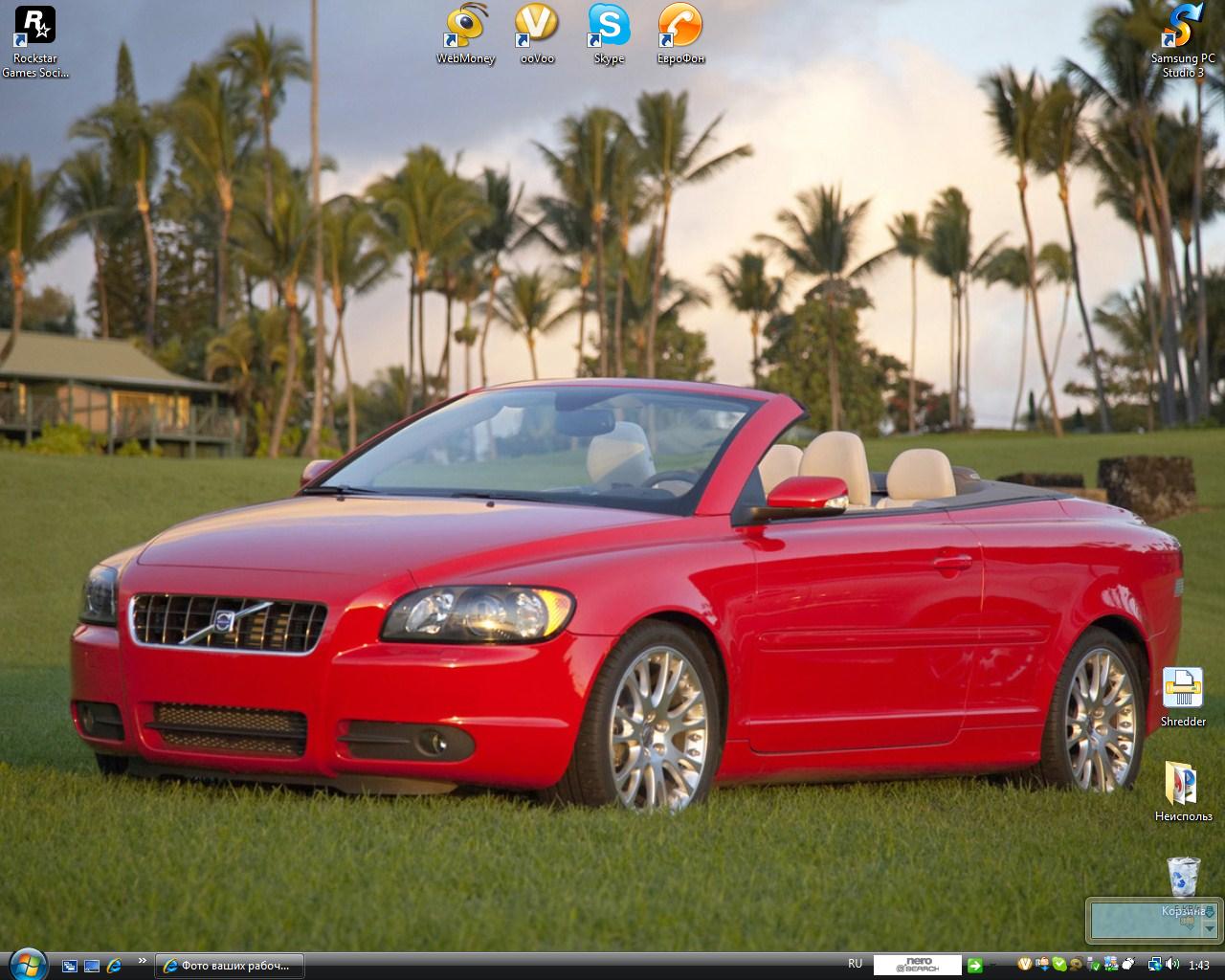Open the ЕвроФон desktop shortcut
The width and height of the screenshot is (1225, 980).
coord(680,34)
